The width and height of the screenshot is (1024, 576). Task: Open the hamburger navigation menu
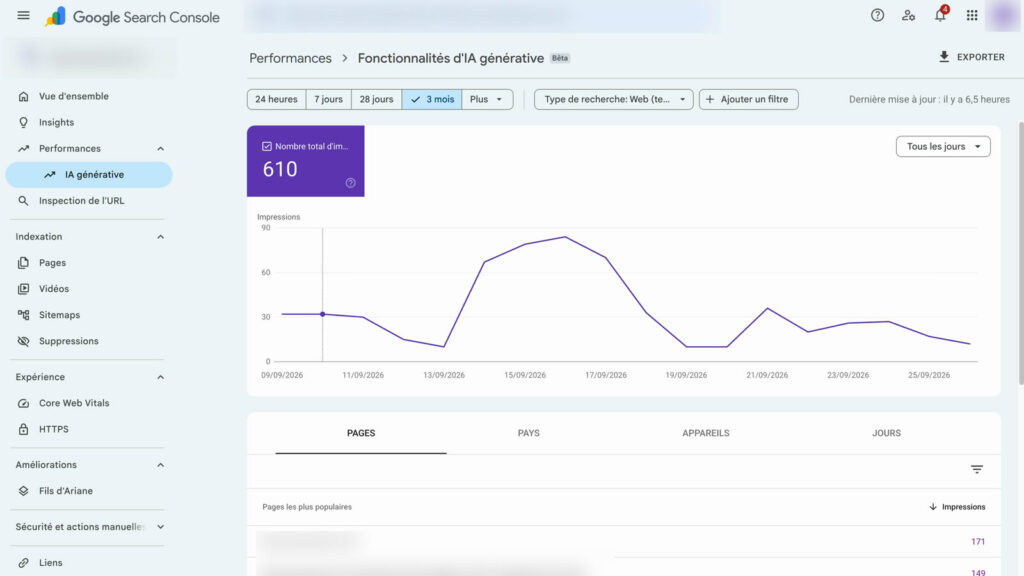coord(24,15)
